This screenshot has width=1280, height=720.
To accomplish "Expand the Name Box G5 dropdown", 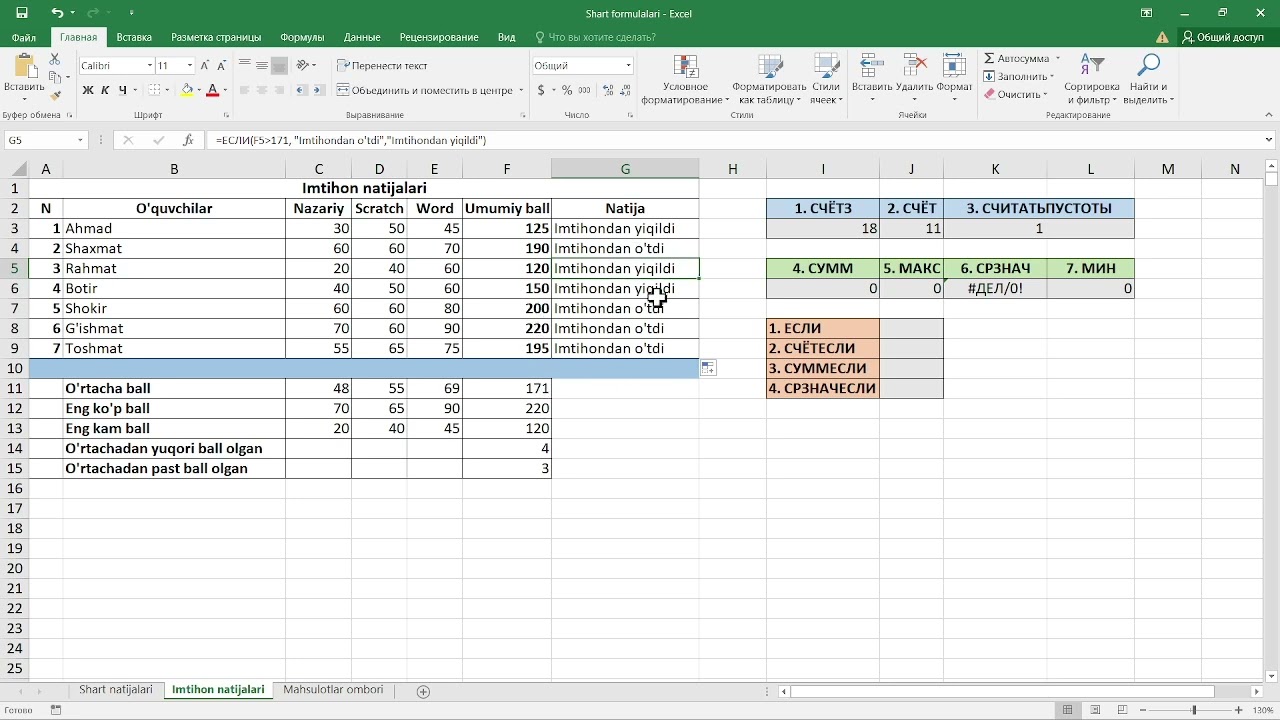I will [x=80, y=141].
